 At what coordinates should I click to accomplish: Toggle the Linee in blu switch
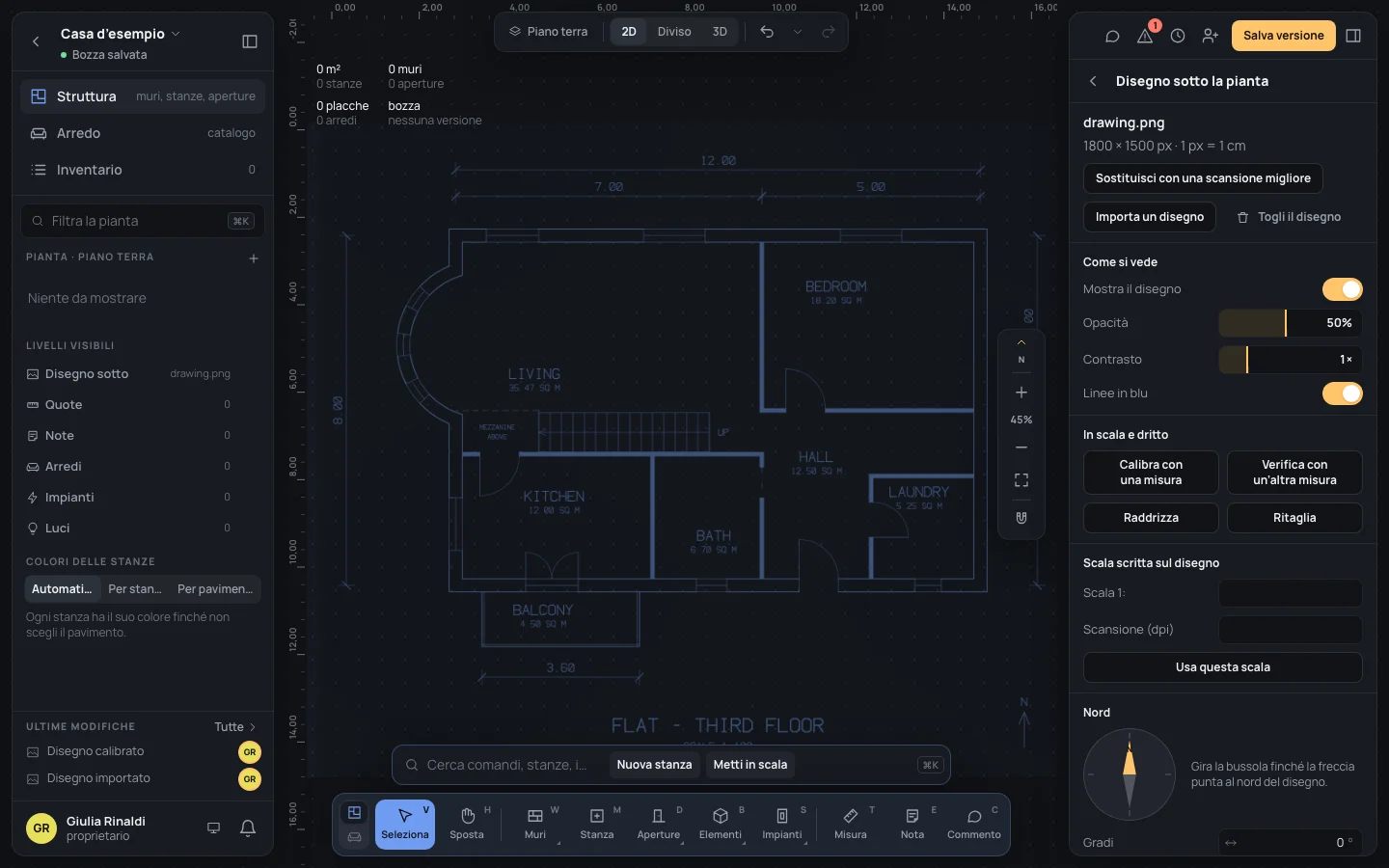coord(1342,393)
